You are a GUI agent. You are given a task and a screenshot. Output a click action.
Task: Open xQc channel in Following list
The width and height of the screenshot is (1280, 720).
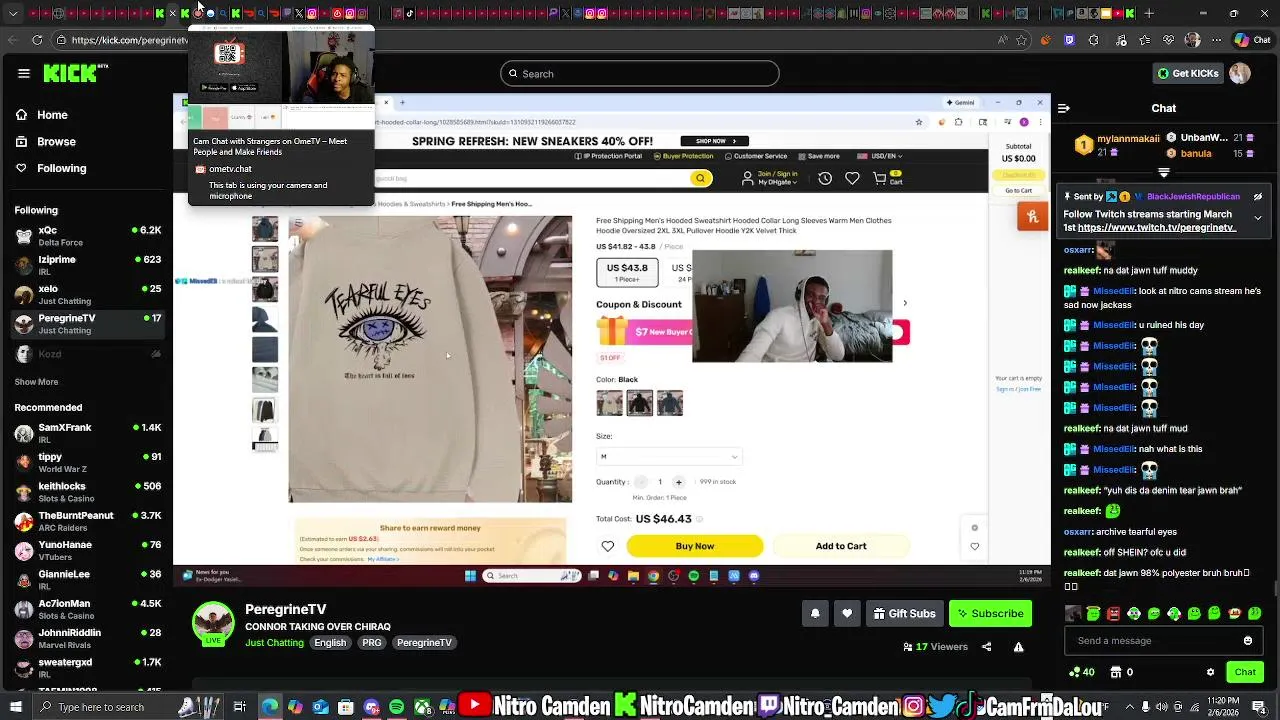click(x=87, y=236)
